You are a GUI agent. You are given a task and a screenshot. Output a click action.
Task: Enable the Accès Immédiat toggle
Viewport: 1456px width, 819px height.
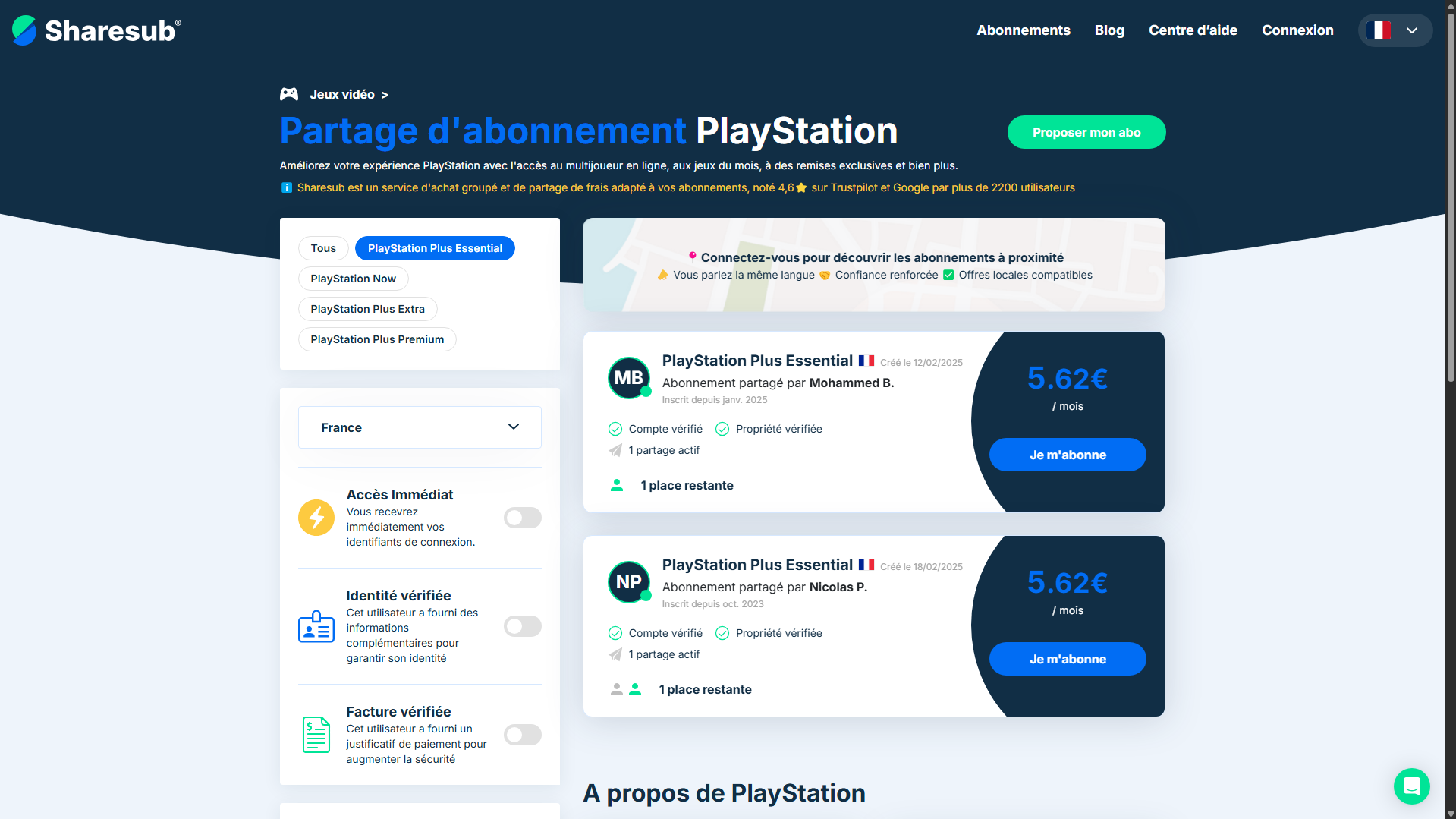(523, 518)
